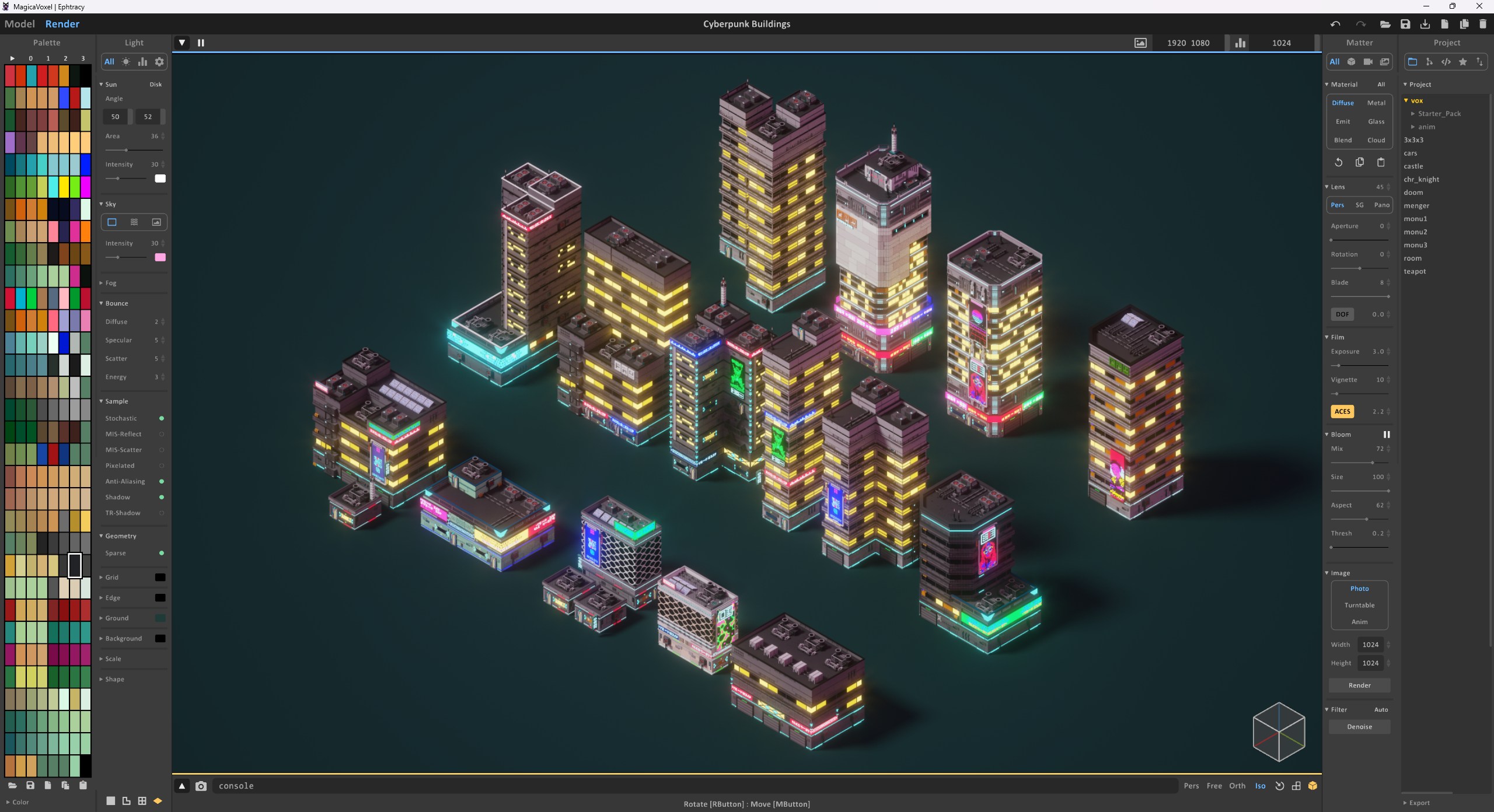The image size is (1494, 812).
Task: Click the Free camera mode
Action: point(1214,786)
